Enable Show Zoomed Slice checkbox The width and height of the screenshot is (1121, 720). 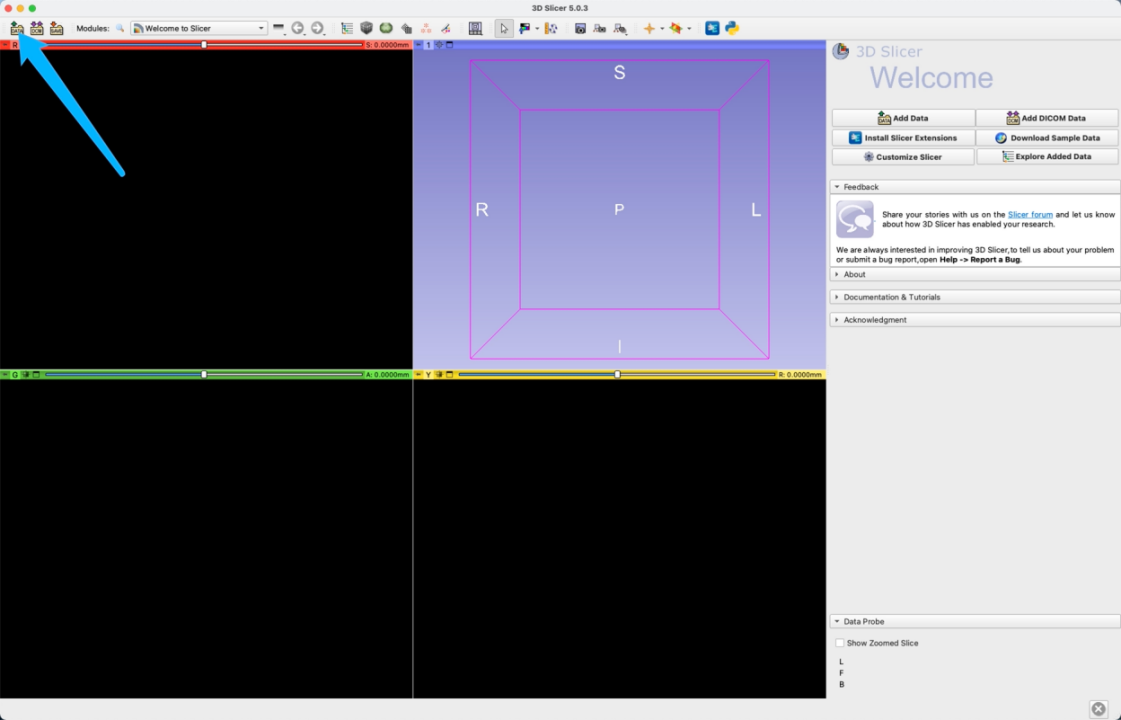(x=840, y=643)
